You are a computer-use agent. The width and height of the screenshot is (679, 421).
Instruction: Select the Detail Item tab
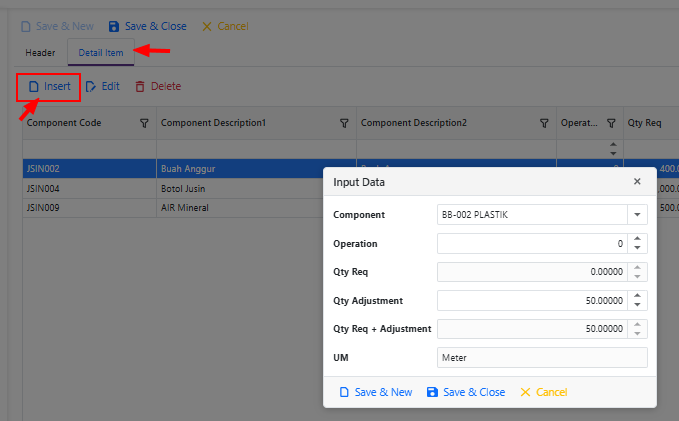pos(101,53)
